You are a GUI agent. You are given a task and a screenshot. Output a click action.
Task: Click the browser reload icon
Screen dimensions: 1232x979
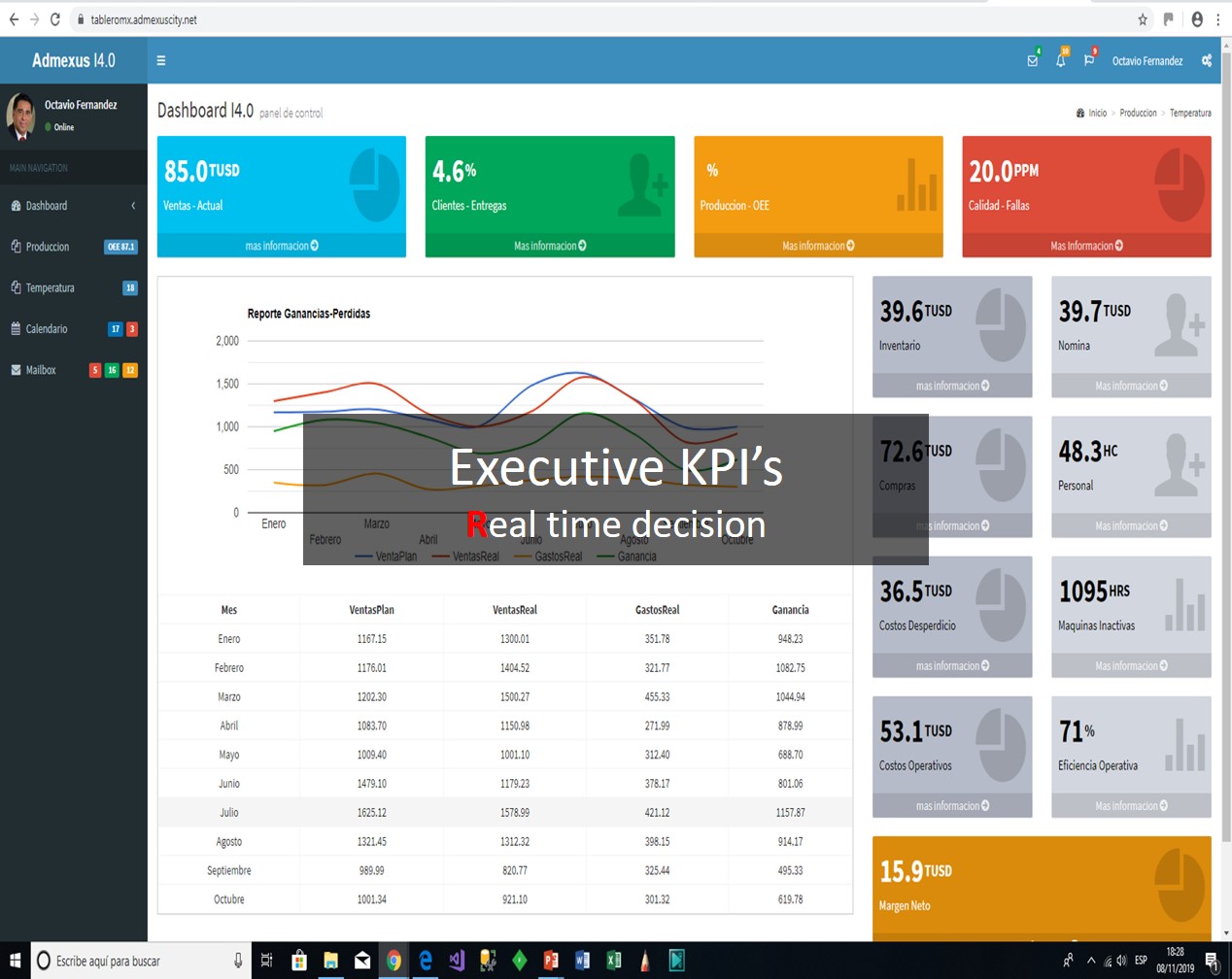54,19
